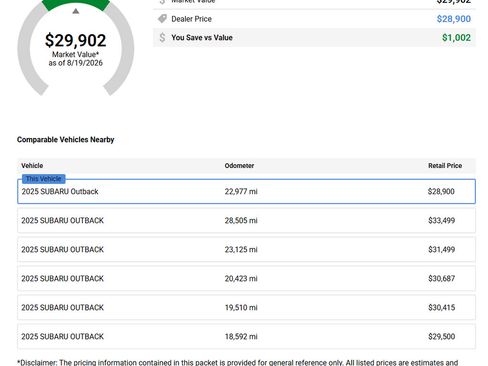Click the Odometer column header
Image resolution: width=488 pixels, height=366 pixels.
(239, 166)
